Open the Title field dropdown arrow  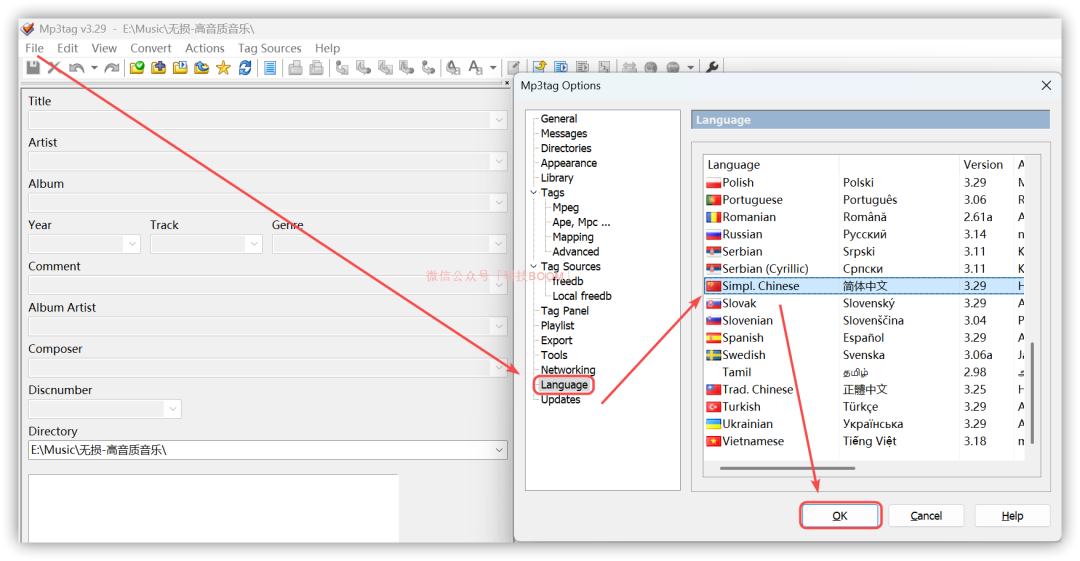[x=499, y=120]
